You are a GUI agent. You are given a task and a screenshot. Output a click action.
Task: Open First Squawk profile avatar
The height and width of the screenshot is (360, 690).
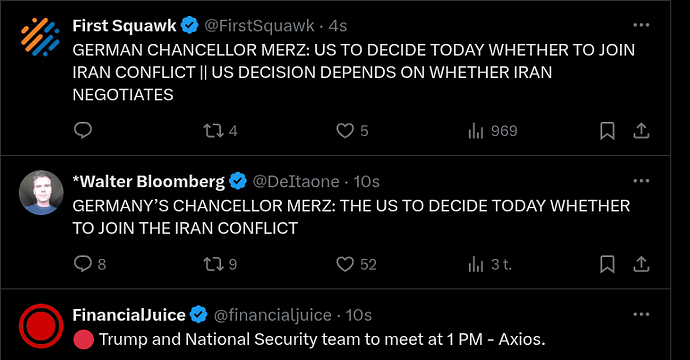tap(40, 37)
